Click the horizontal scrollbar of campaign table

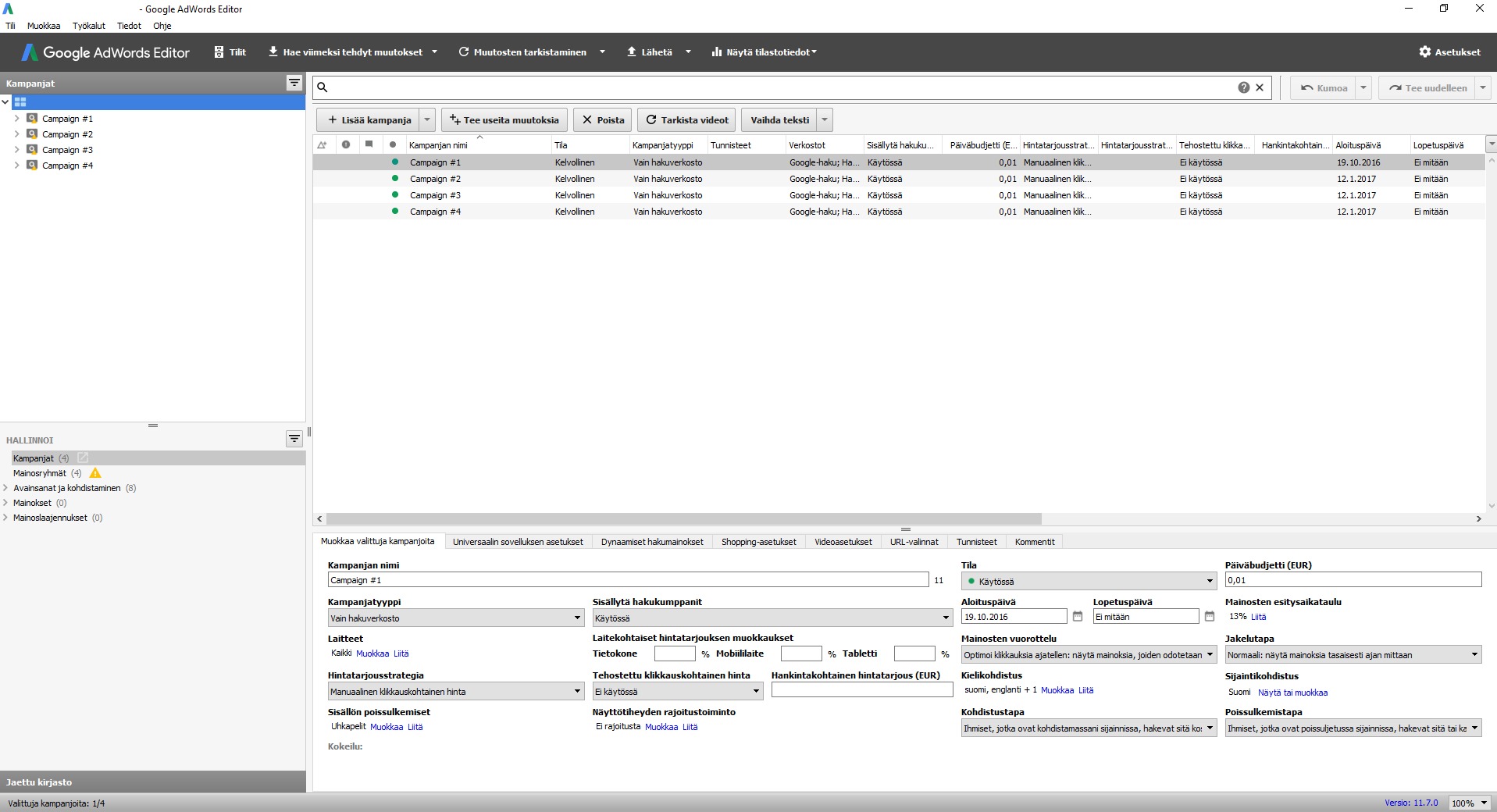684,518
